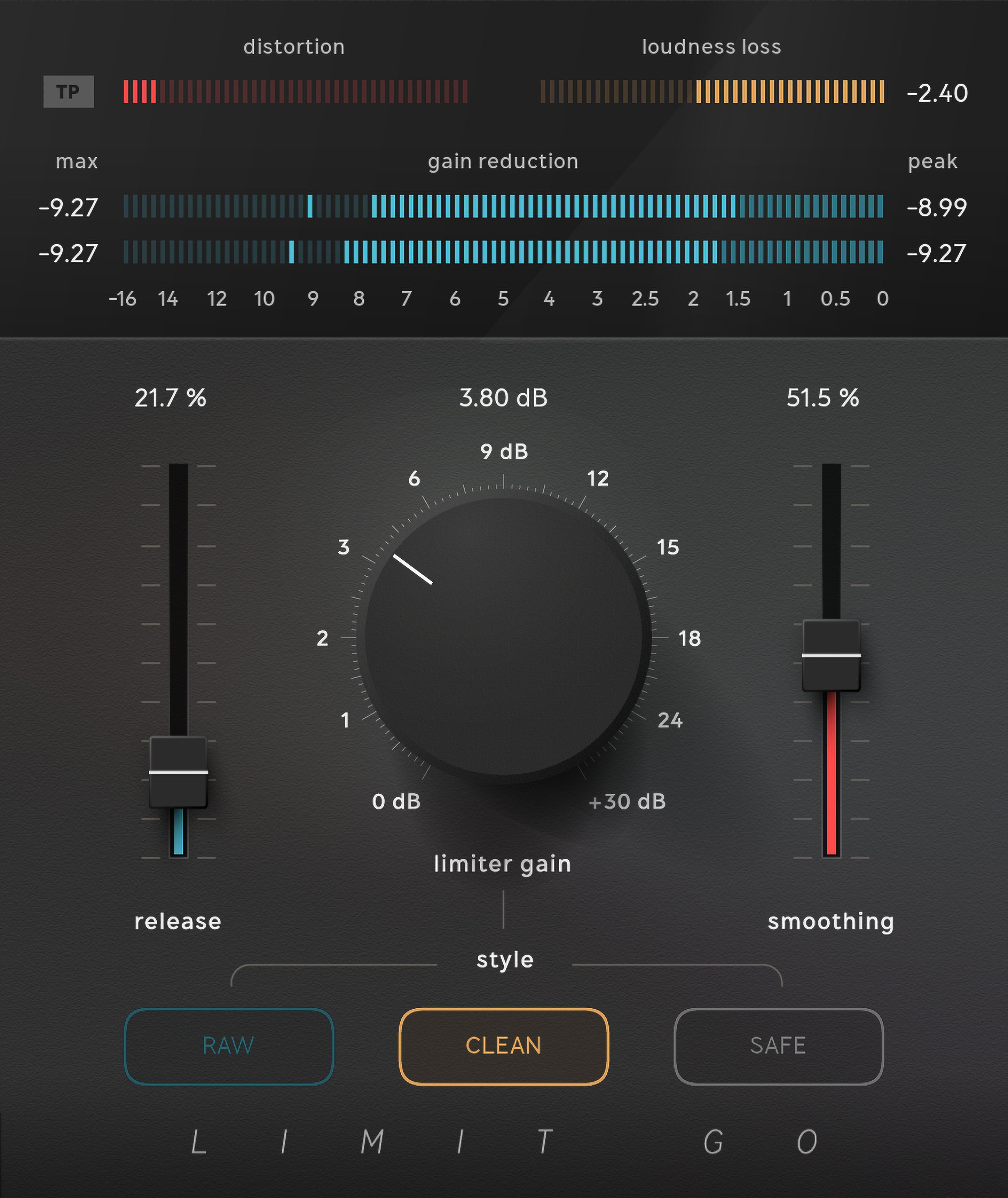Toggle the TP true peak button
The width and height of the screenshot is (1008, 1198).
pos(69,91)
